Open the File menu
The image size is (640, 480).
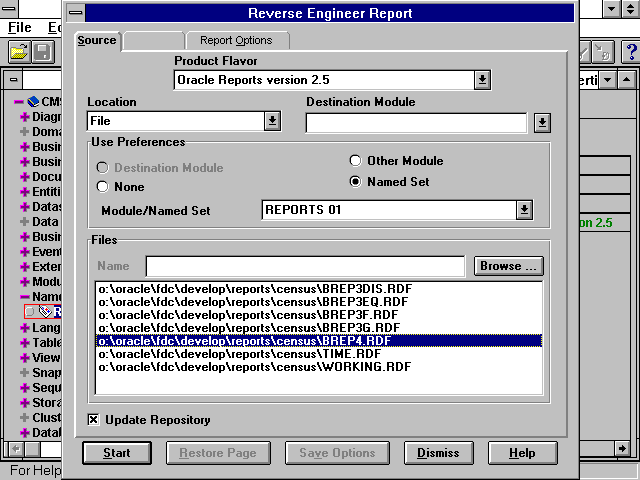[x=19, y=27]
